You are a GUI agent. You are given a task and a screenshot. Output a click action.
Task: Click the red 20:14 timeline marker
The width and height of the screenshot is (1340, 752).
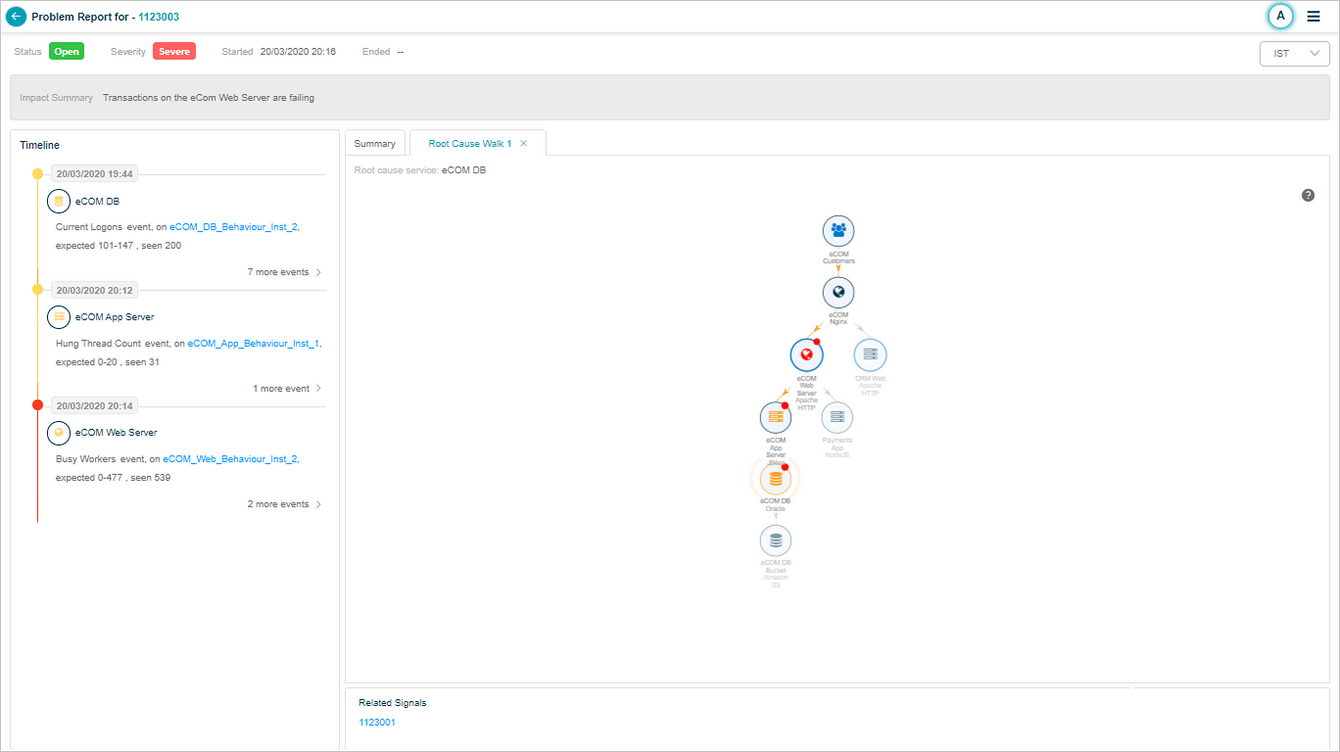pos(38,405)
